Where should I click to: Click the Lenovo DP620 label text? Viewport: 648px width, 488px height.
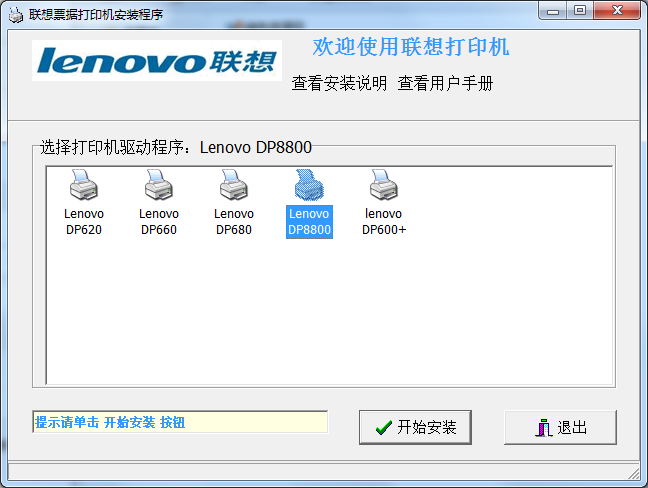tap(84, 221)
